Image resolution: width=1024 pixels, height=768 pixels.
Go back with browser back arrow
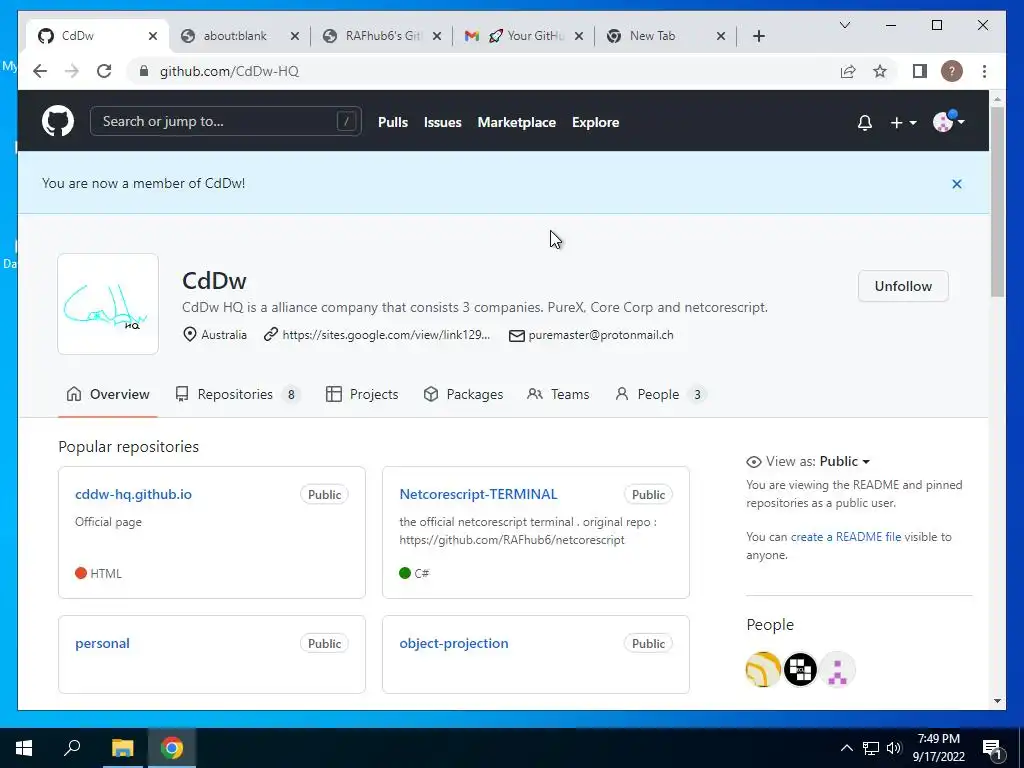(40, 71)
